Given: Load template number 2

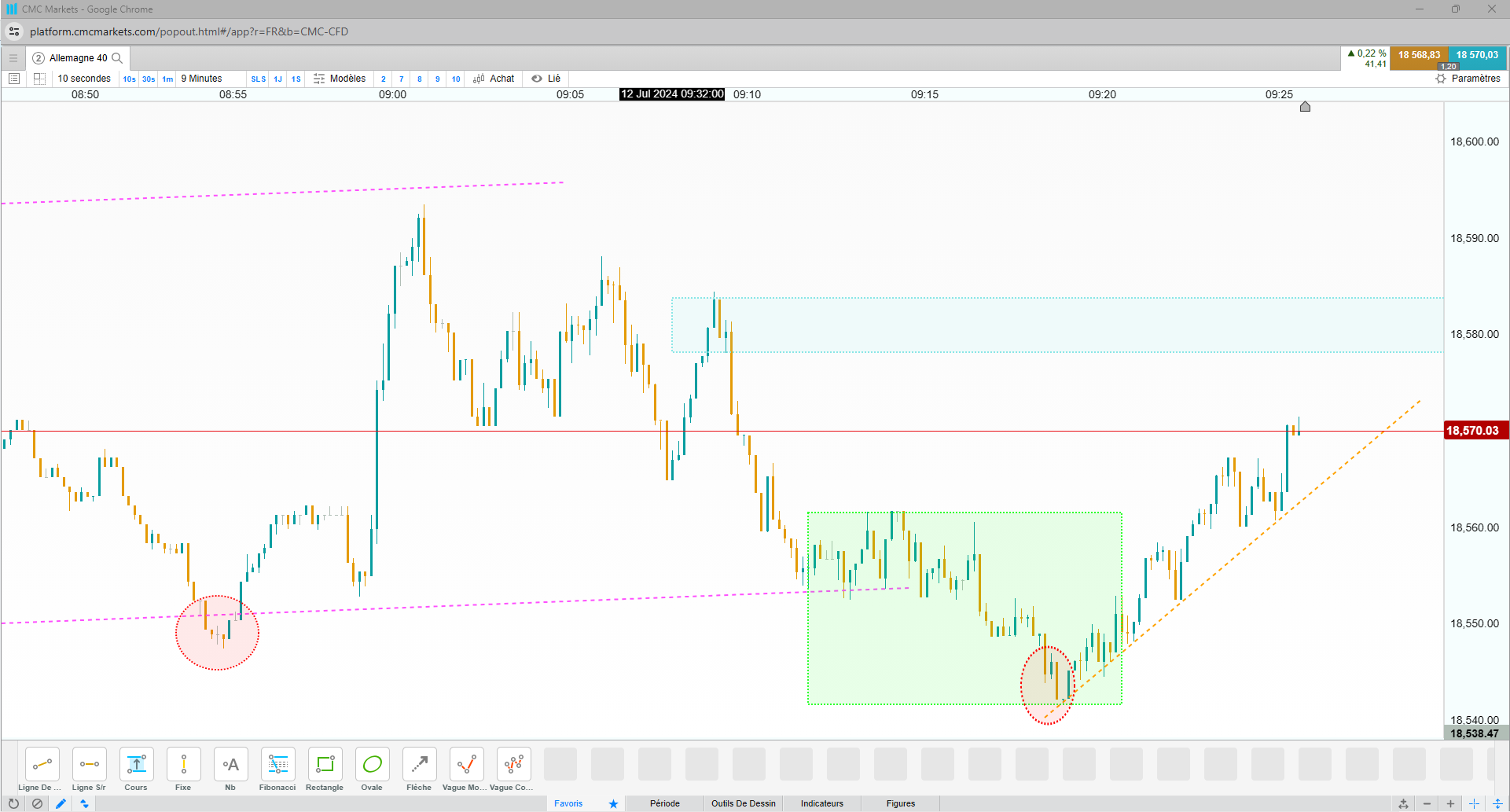Looking at the screenshot, I should pos(384,79).
